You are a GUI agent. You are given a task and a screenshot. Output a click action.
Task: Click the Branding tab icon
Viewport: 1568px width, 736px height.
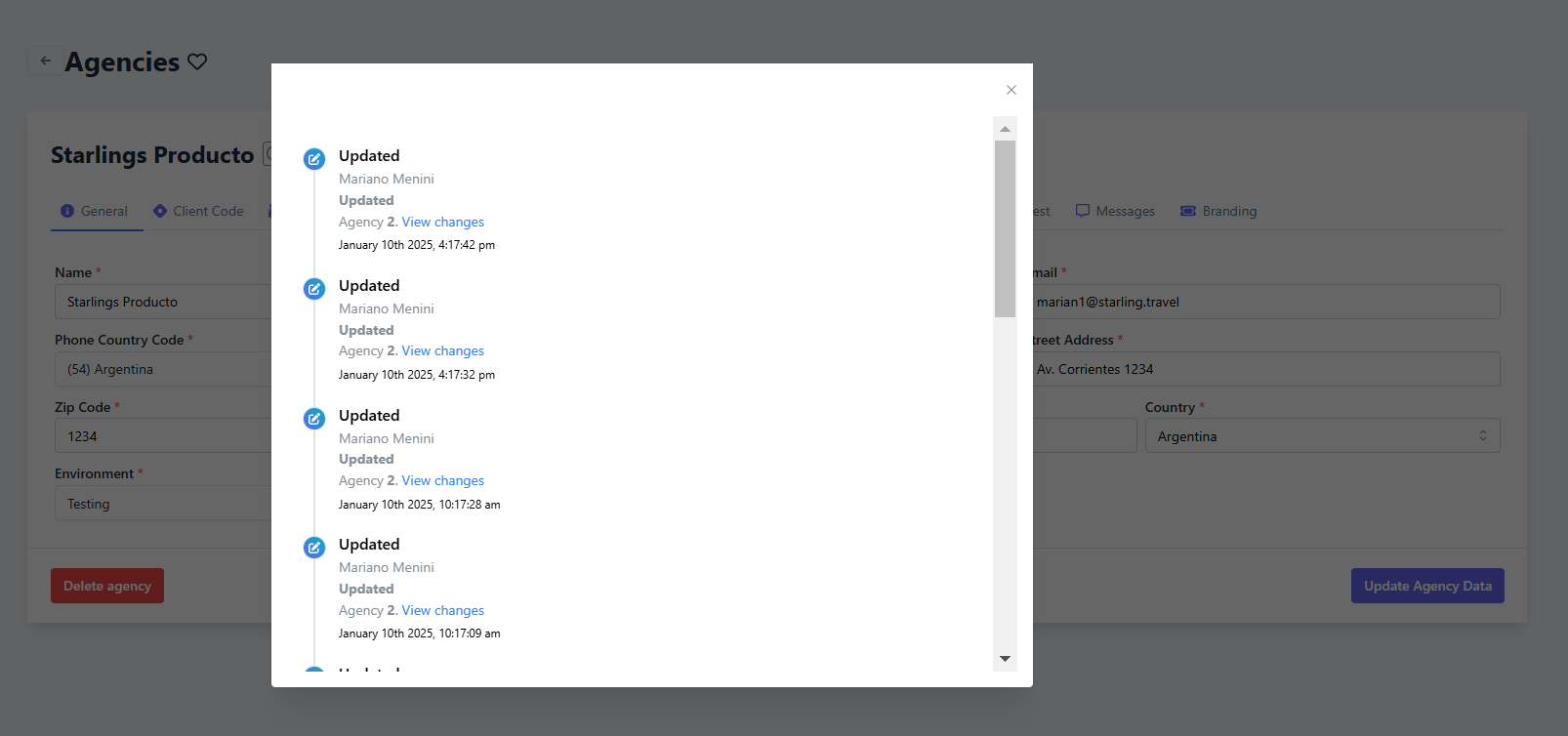tap(1187, 211)
